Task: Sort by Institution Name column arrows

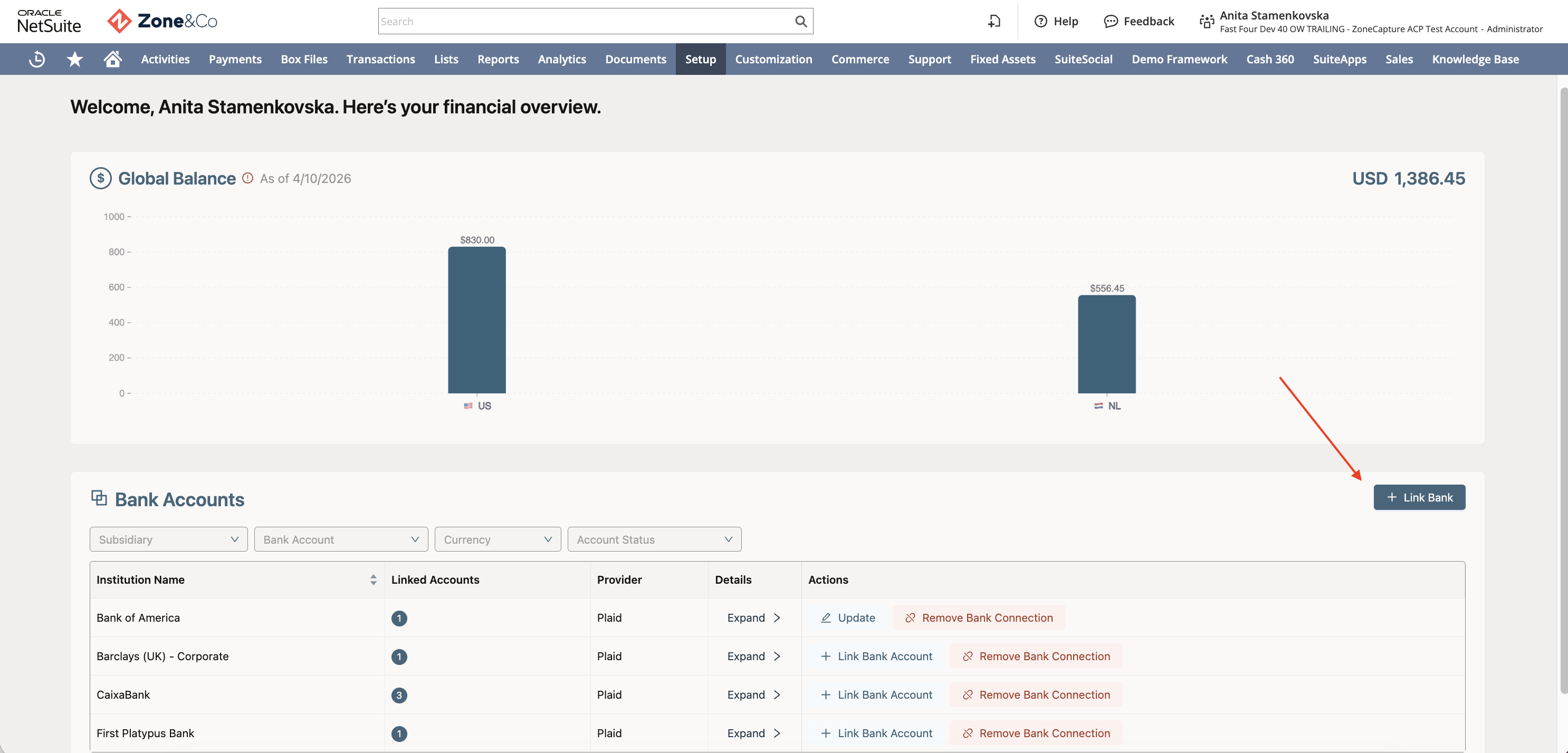Action: [373, 580]
